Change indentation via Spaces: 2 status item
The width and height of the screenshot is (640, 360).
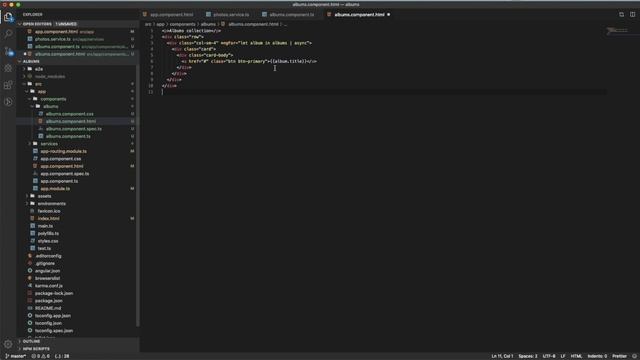(528, 356)
